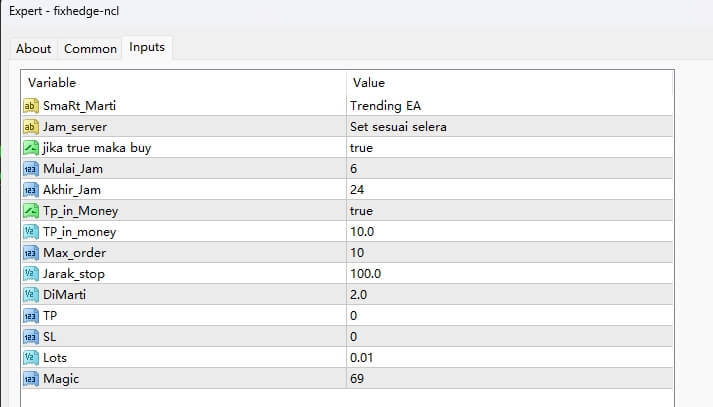Click the Value column header
The width and height of the screenshot is (713, 407).
click(367, 83)
